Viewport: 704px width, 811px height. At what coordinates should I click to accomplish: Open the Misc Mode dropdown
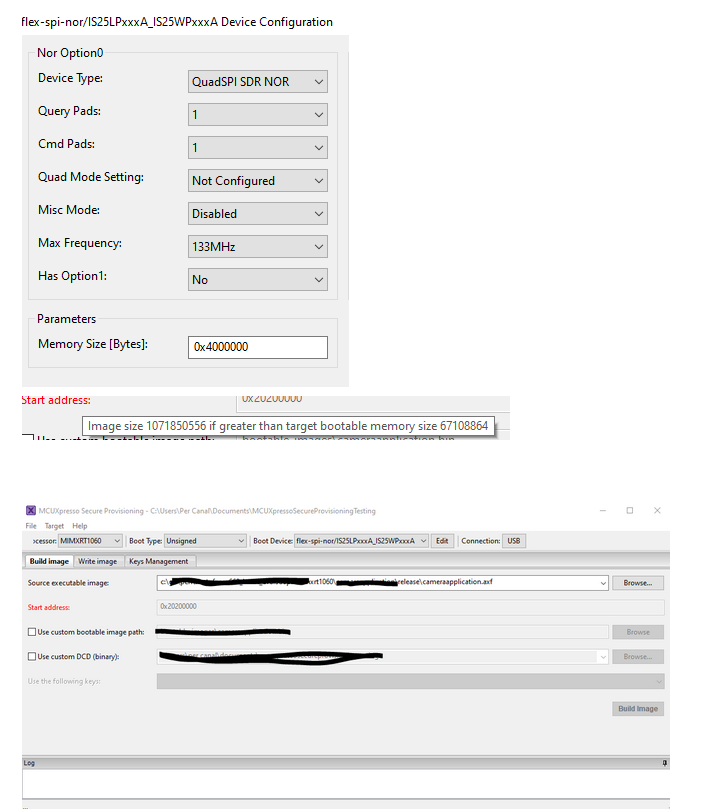pyautogui.click(x=258, y=214)
